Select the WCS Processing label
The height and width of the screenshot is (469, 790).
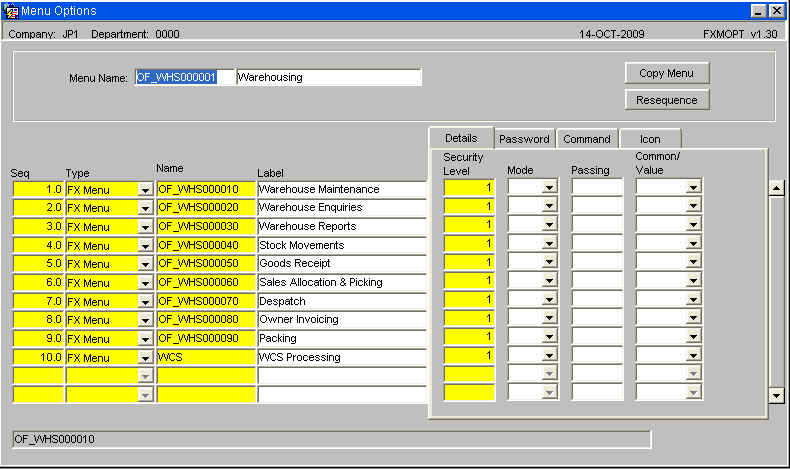342,357
